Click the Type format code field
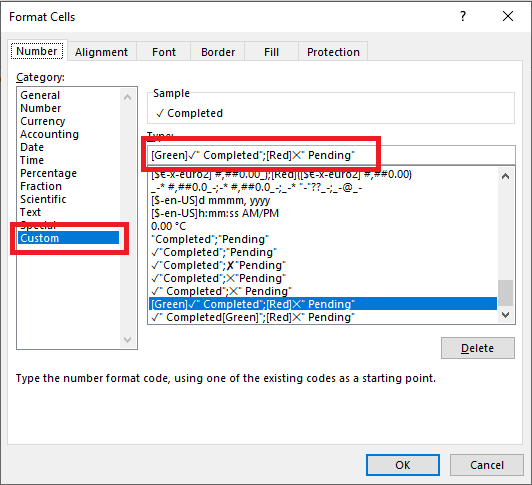The height and width of the screenshot is (485, 532). pyautogui.click(x=331, y=155)
